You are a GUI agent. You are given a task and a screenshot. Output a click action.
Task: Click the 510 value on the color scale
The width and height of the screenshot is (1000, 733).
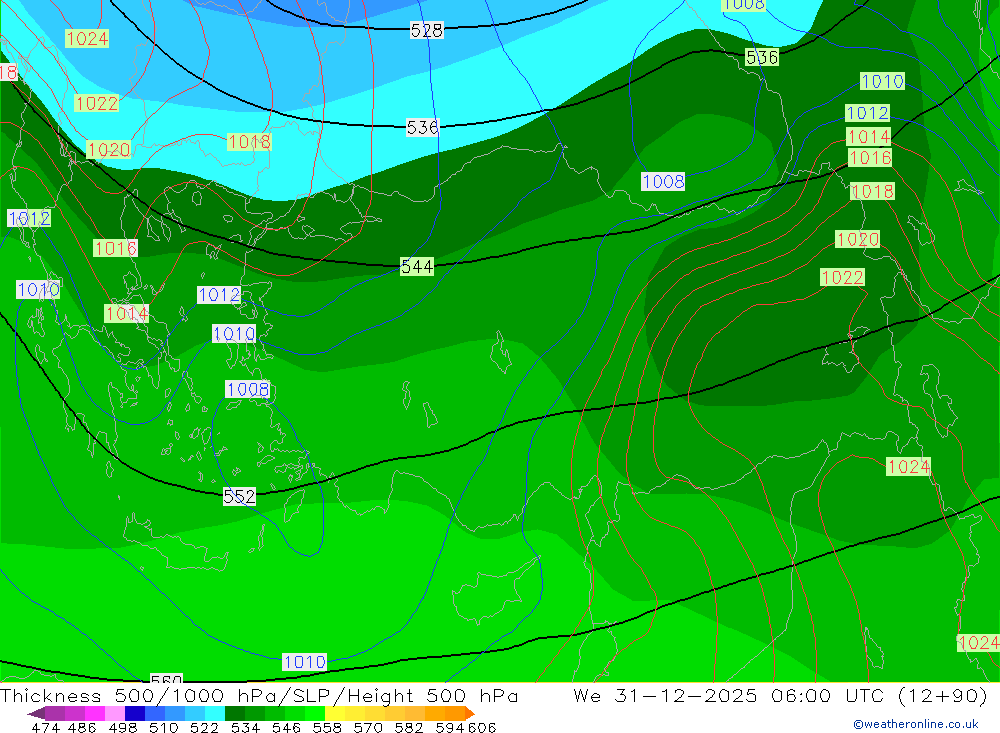tap(163, 727)
